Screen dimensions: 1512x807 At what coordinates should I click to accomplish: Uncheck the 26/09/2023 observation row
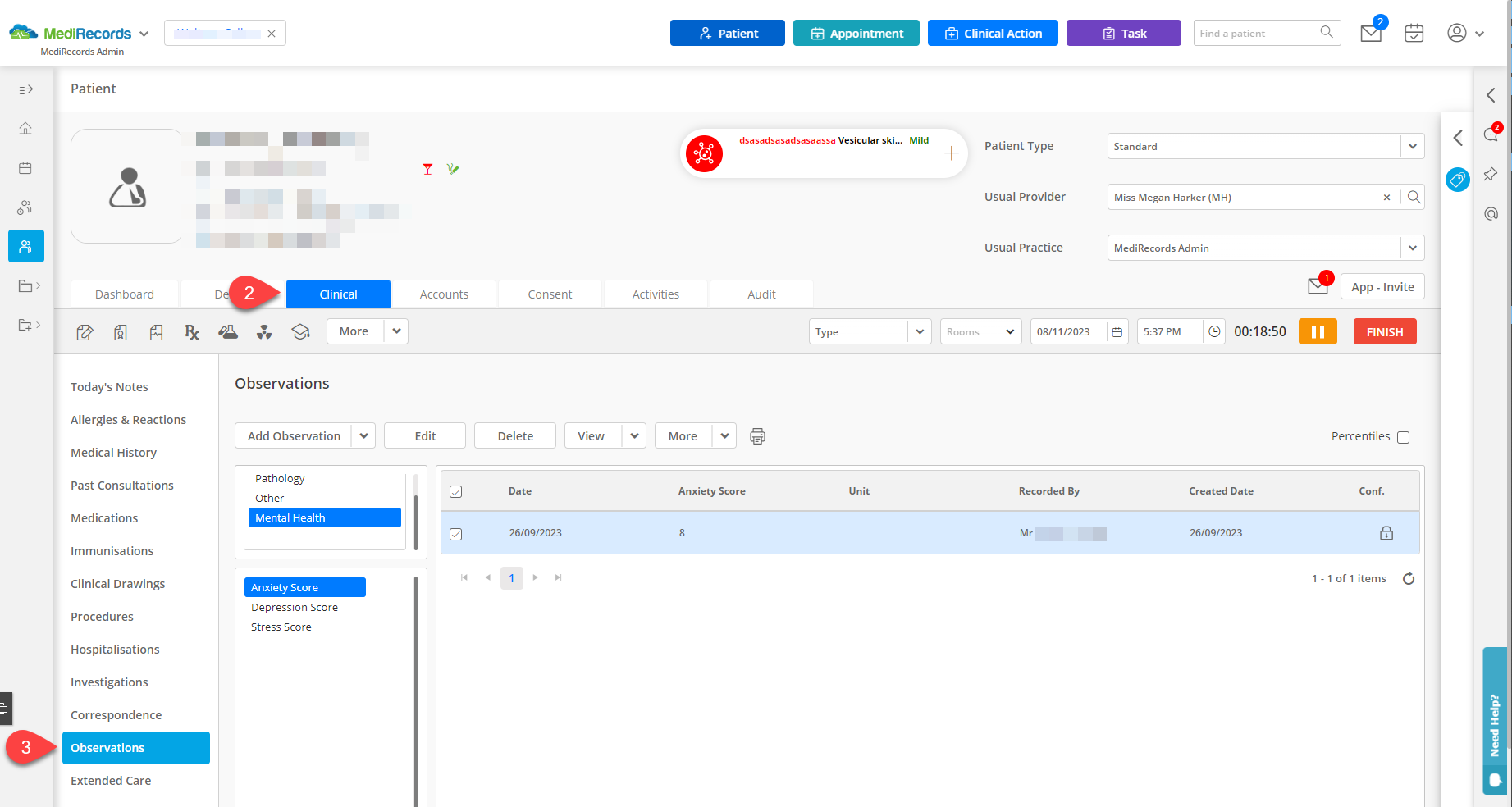point(457,532)
